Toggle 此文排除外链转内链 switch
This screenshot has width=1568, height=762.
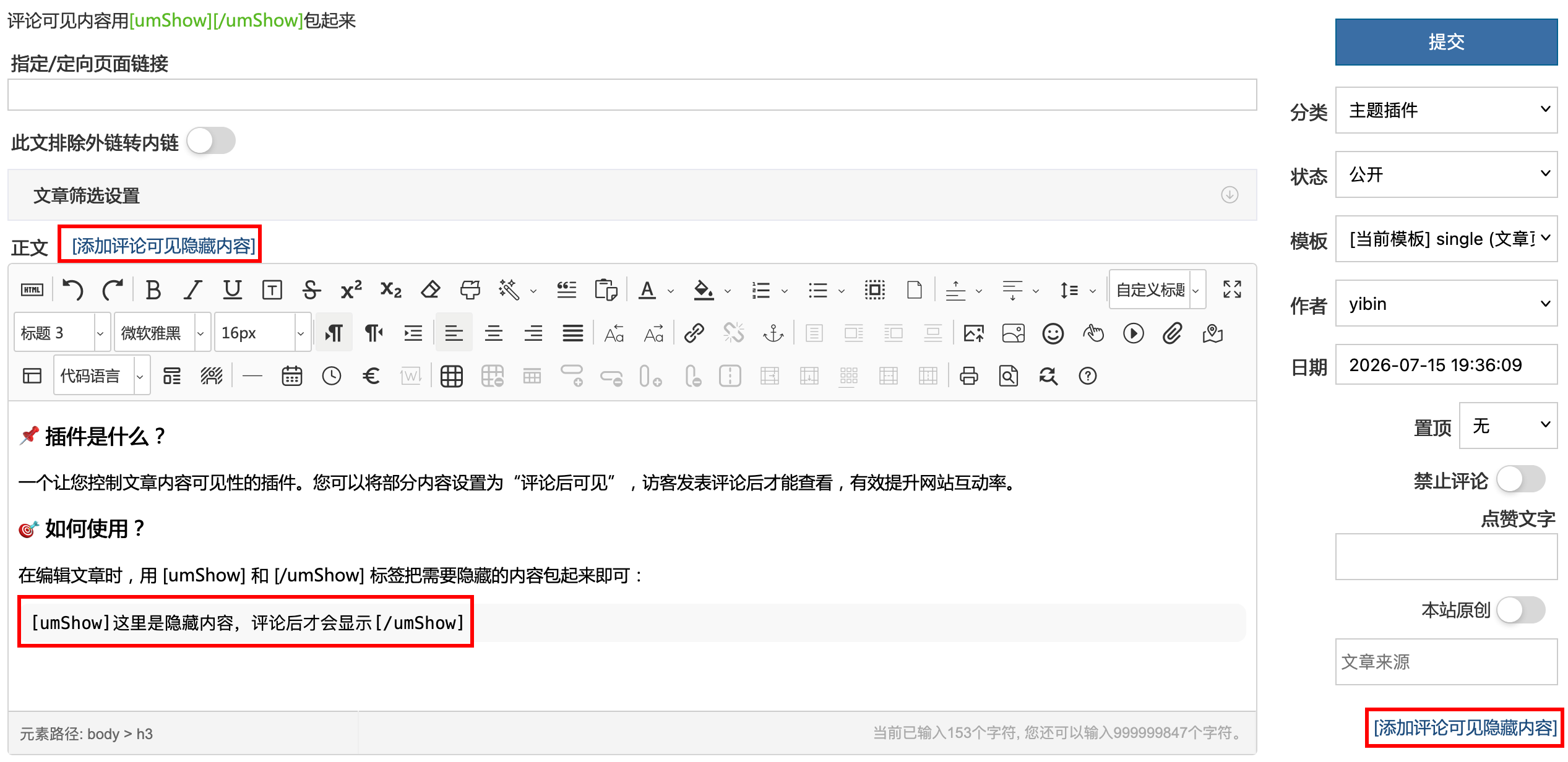click(211, 141)
